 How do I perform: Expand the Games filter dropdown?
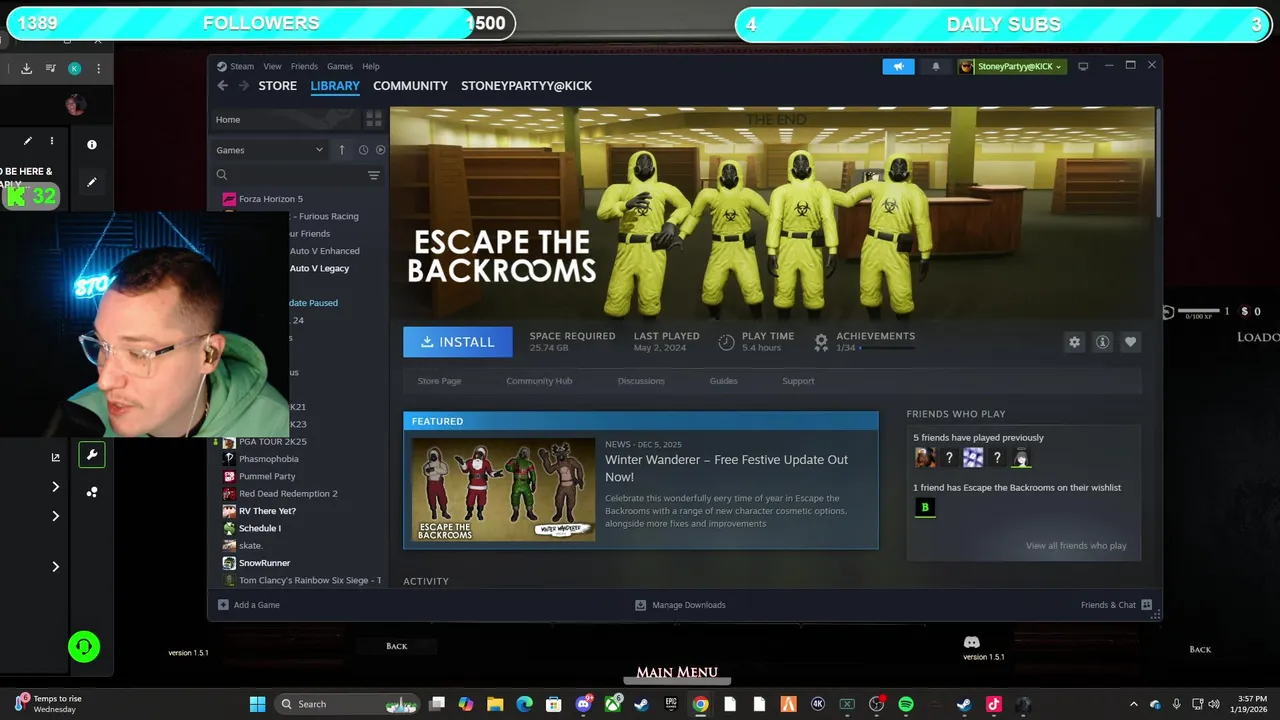point(269,150)
